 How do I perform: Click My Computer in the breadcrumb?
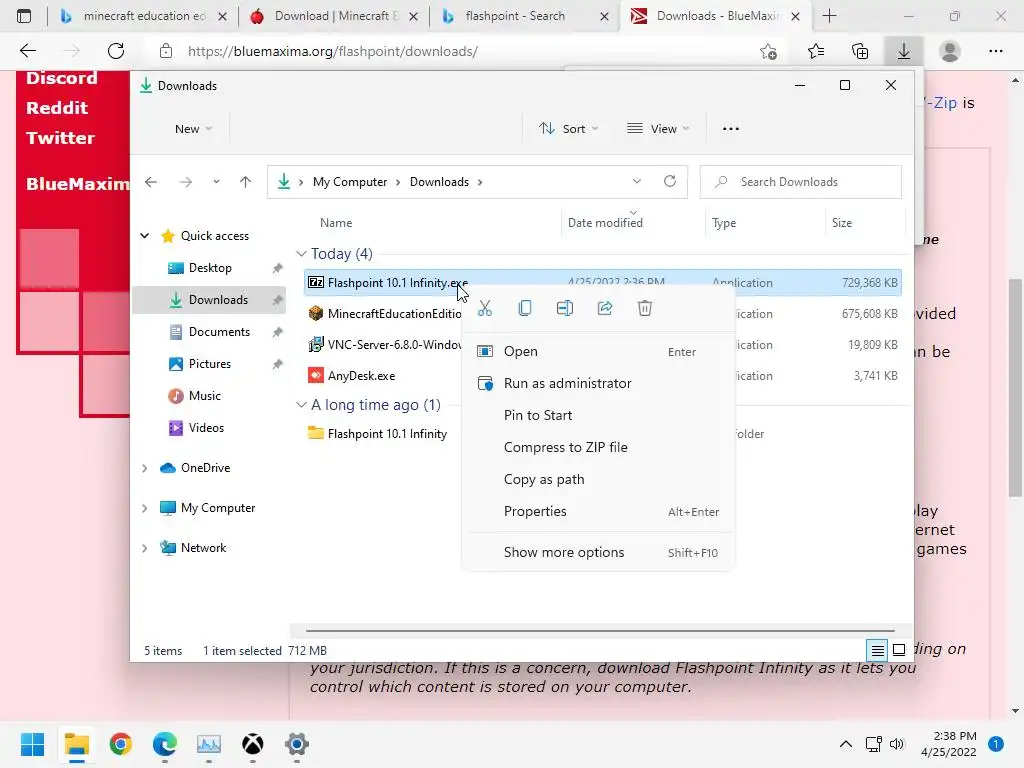[350, 182]
